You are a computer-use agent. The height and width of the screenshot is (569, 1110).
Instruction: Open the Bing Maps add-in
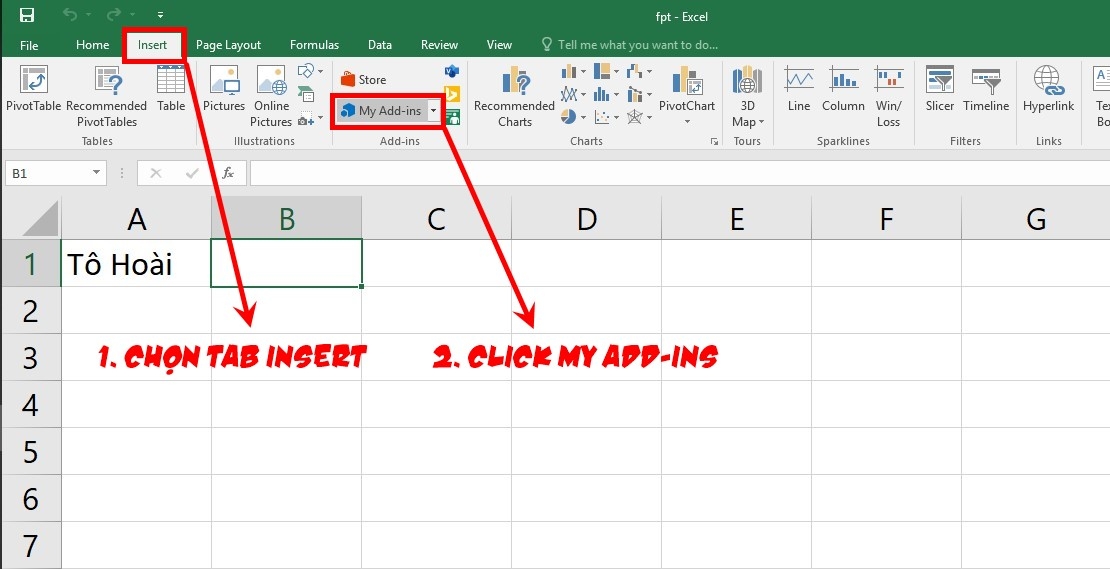[452, 94]
